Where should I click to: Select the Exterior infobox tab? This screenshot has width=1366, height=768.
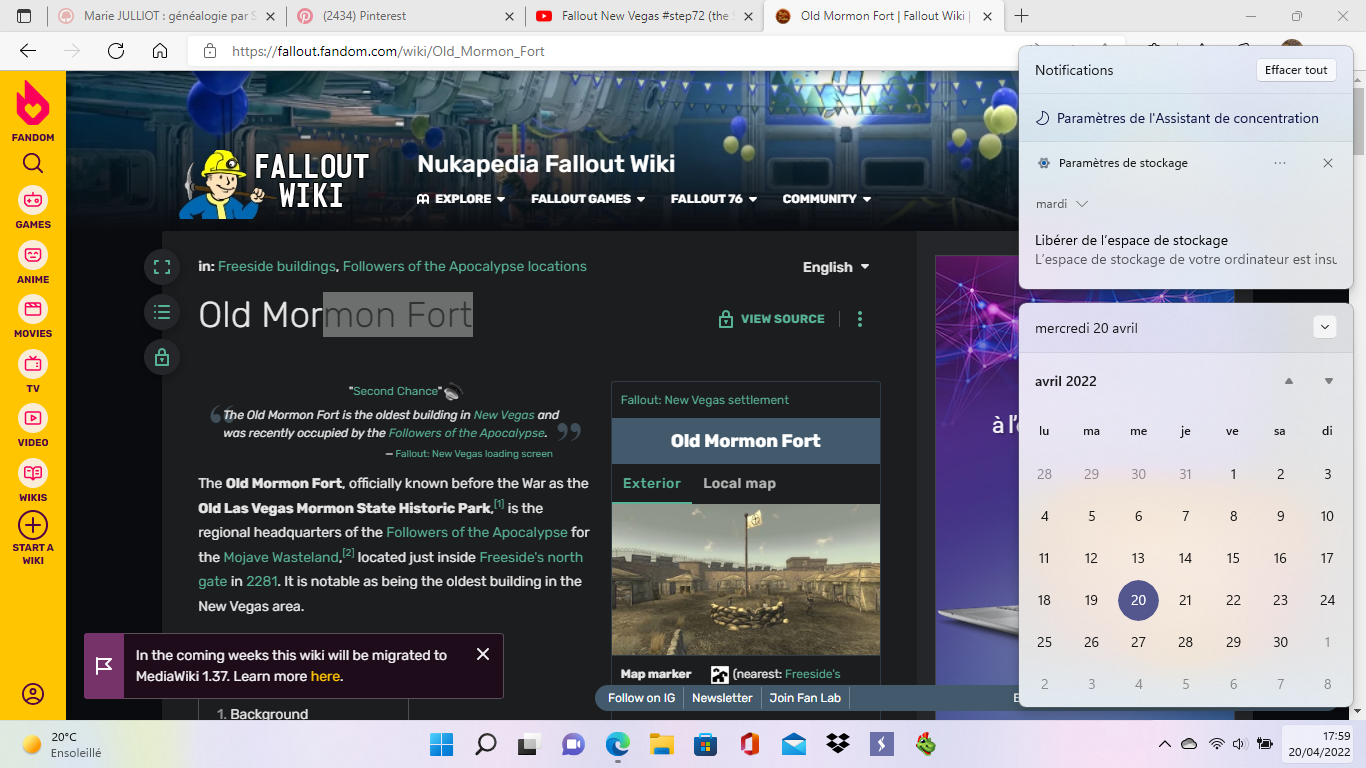pos(652,484)
